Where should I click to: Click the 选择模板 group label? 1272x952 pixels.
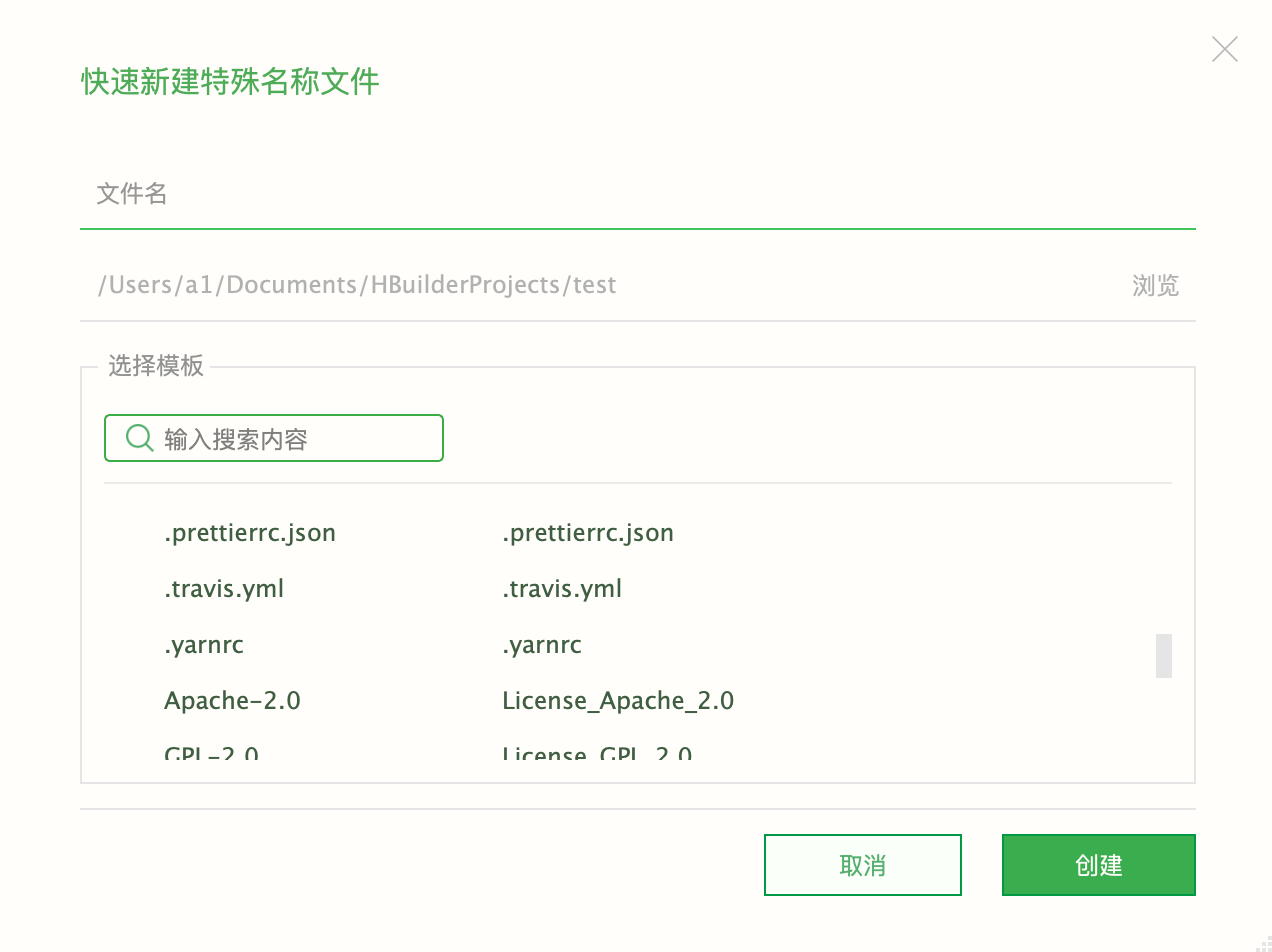tap(156, 366)
